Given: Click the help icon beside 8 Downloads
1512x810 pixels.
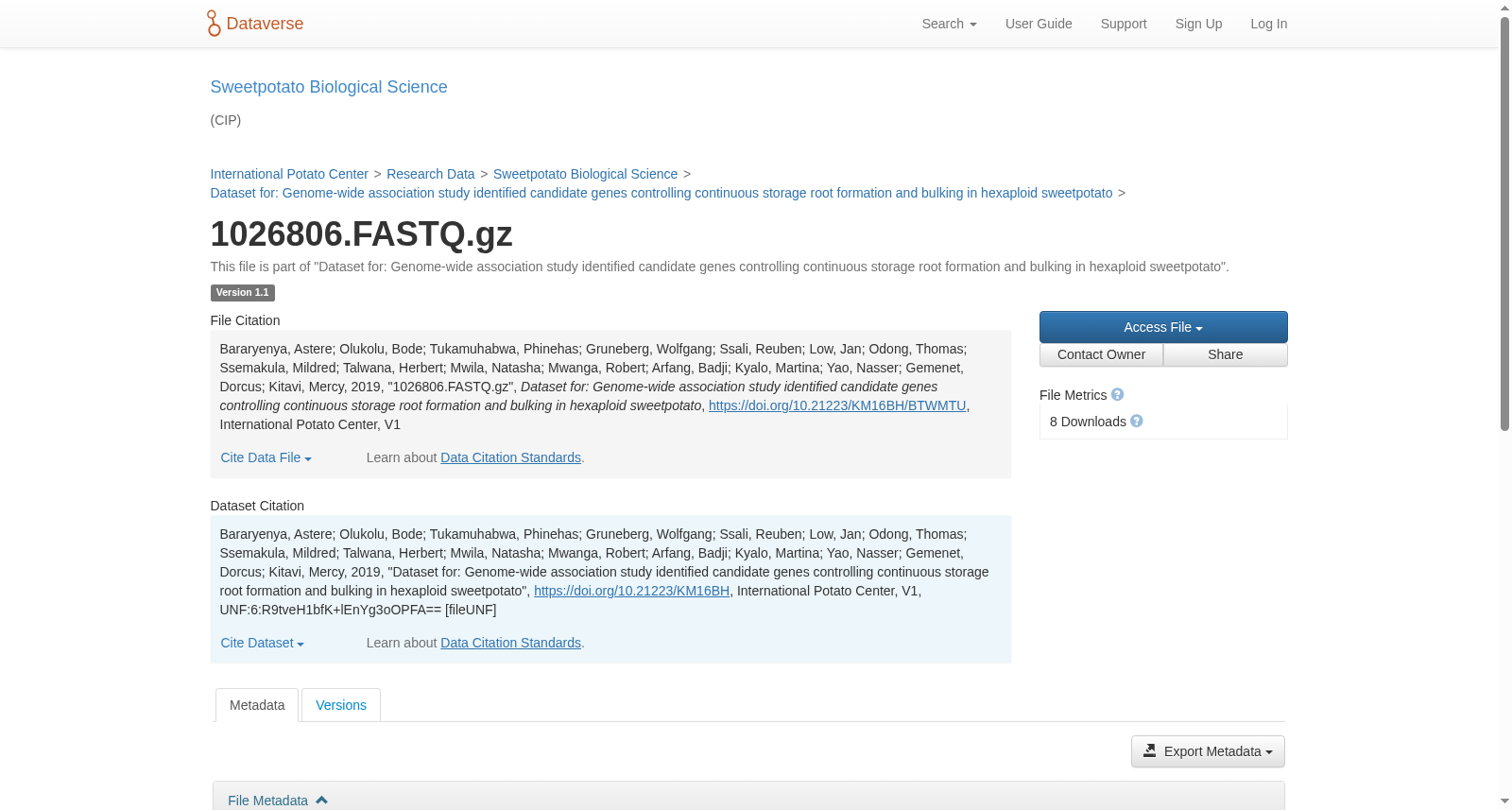Looking at the screenshot, I should 1137,422.
